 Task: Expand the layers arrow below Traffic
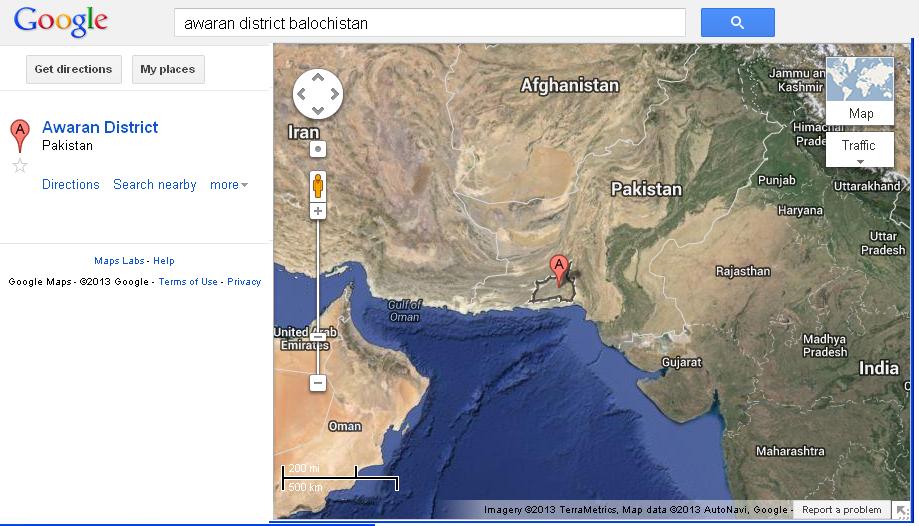(860, 162)
